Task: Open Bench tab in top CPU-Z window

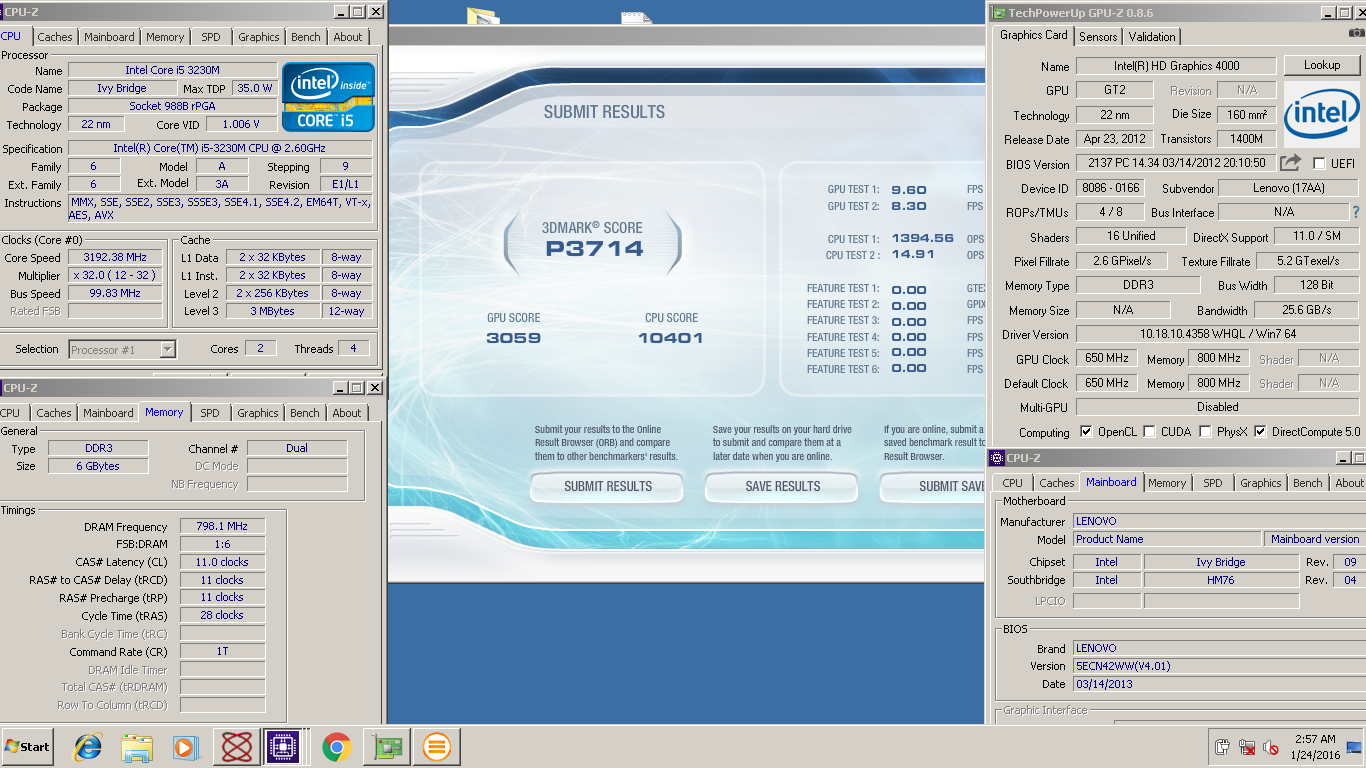Action: pos(306,37)
